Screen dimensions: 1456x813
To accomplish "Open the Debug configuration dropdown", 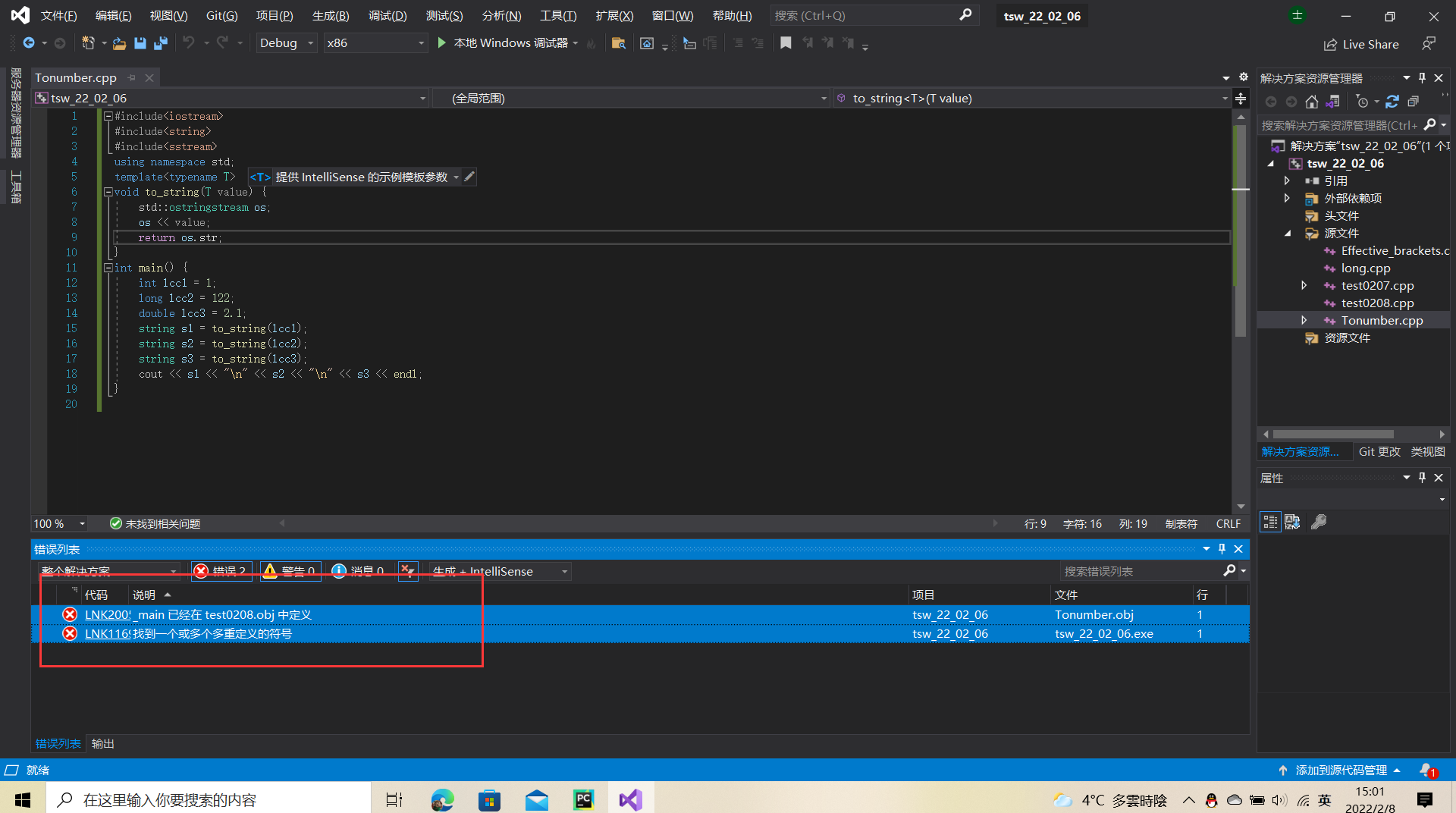I will point(286,43).
